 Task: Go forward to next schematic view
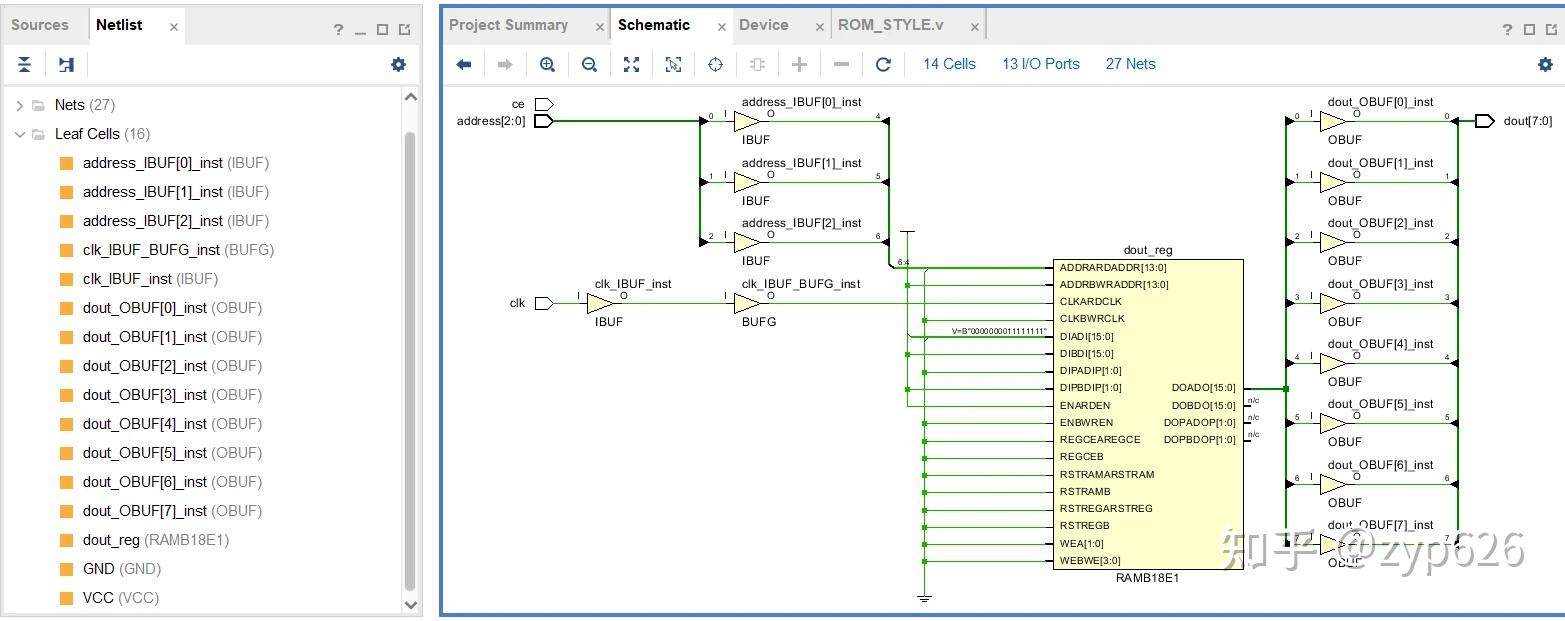click(505, 64)
